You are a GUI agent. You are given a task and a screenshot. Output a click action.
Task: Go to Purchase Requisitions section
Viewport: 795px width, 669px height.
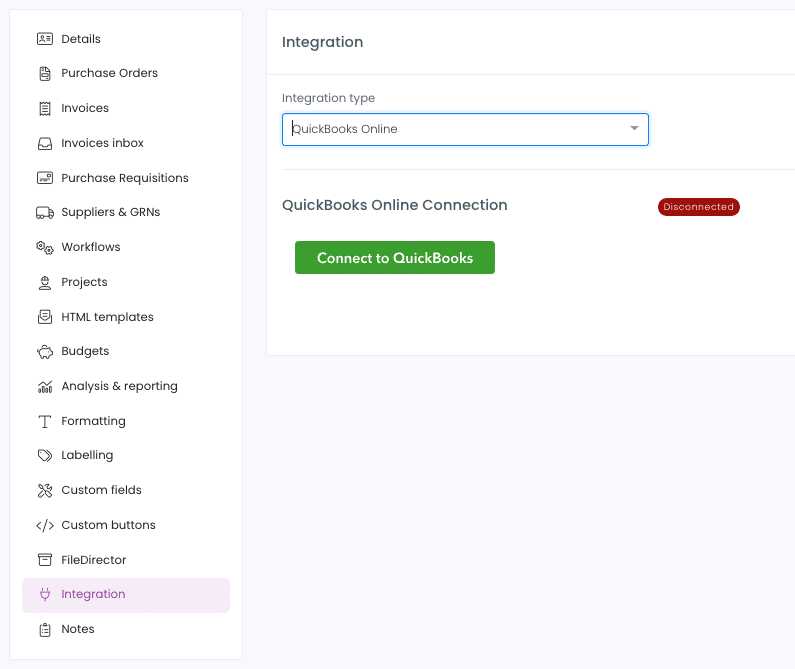tap(126, 178)
